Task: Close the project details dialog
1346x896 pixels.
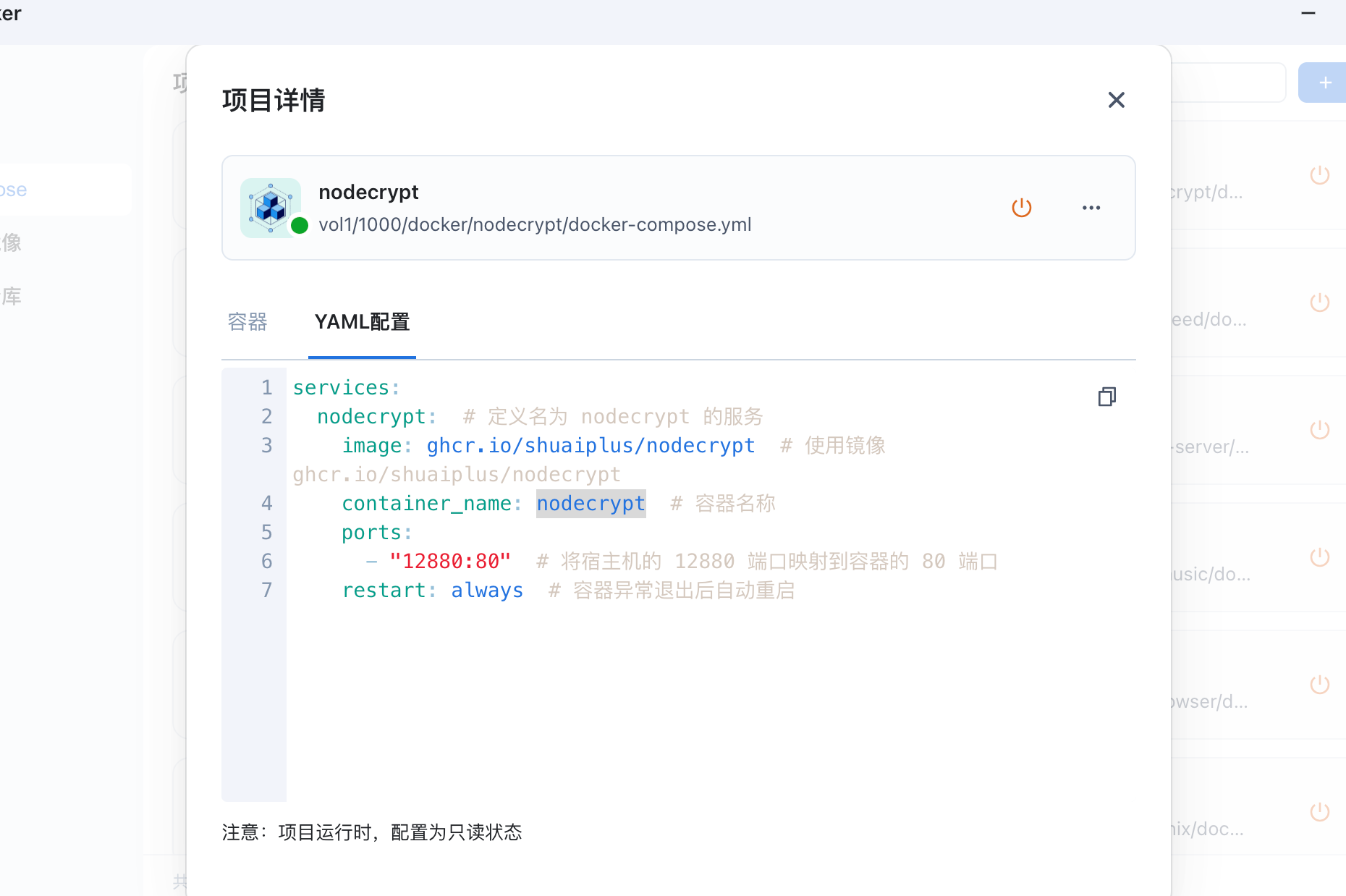Action: click(1116, 100)
